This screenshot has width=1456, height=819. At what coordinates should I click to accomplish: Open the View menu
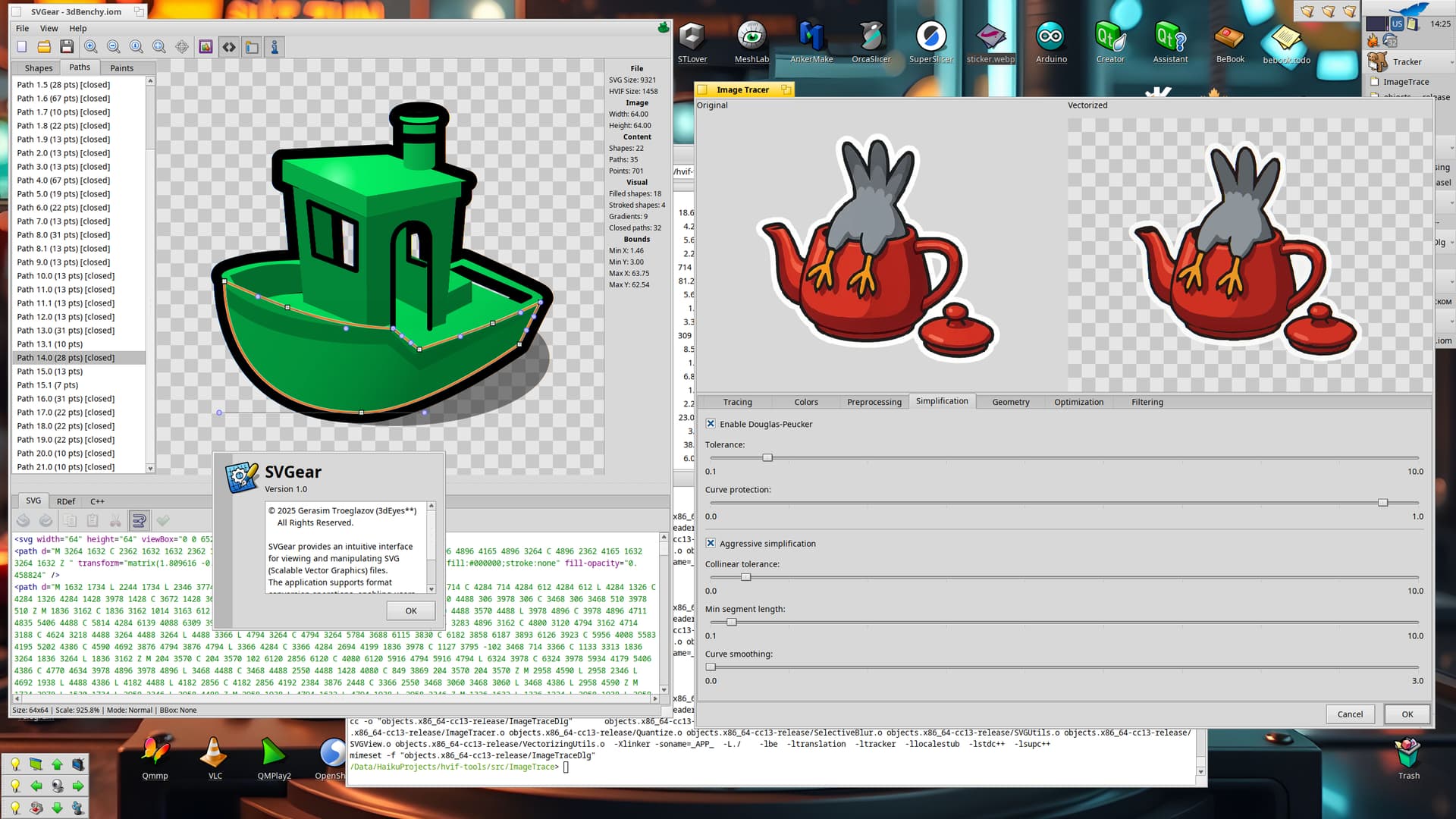[49, 28]
